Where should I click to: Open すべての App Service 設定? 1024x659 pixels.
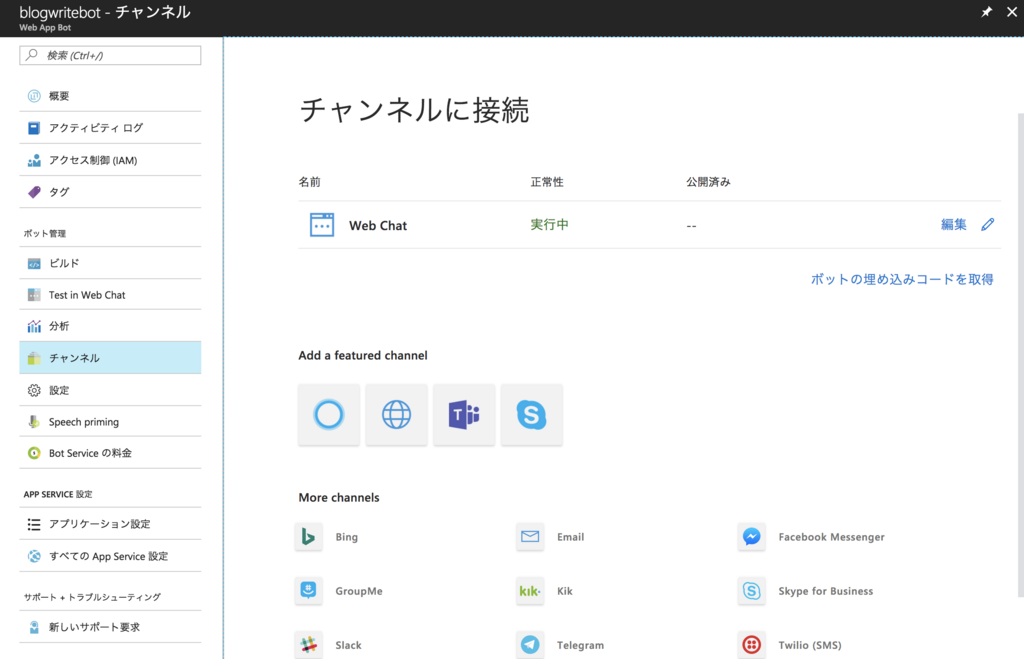[110, 556]
